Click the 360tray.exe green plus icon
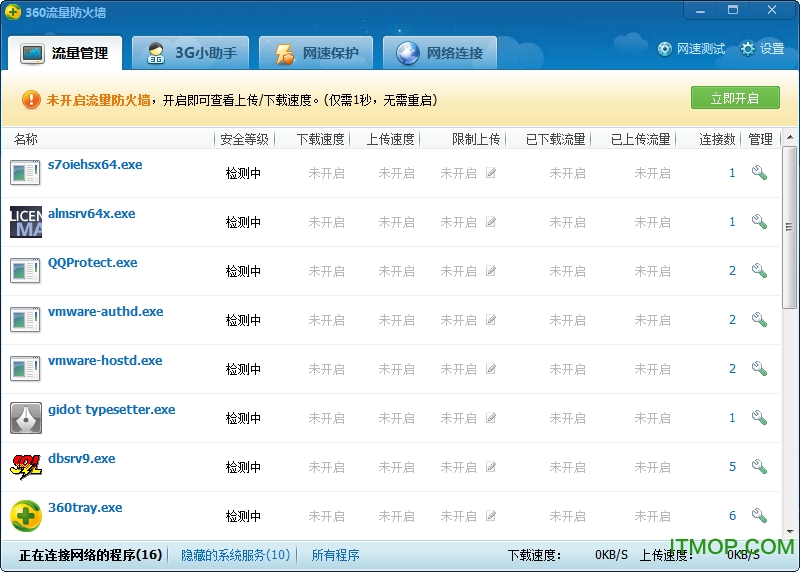This screenshot has width=800, height=572. coord(26,516)
